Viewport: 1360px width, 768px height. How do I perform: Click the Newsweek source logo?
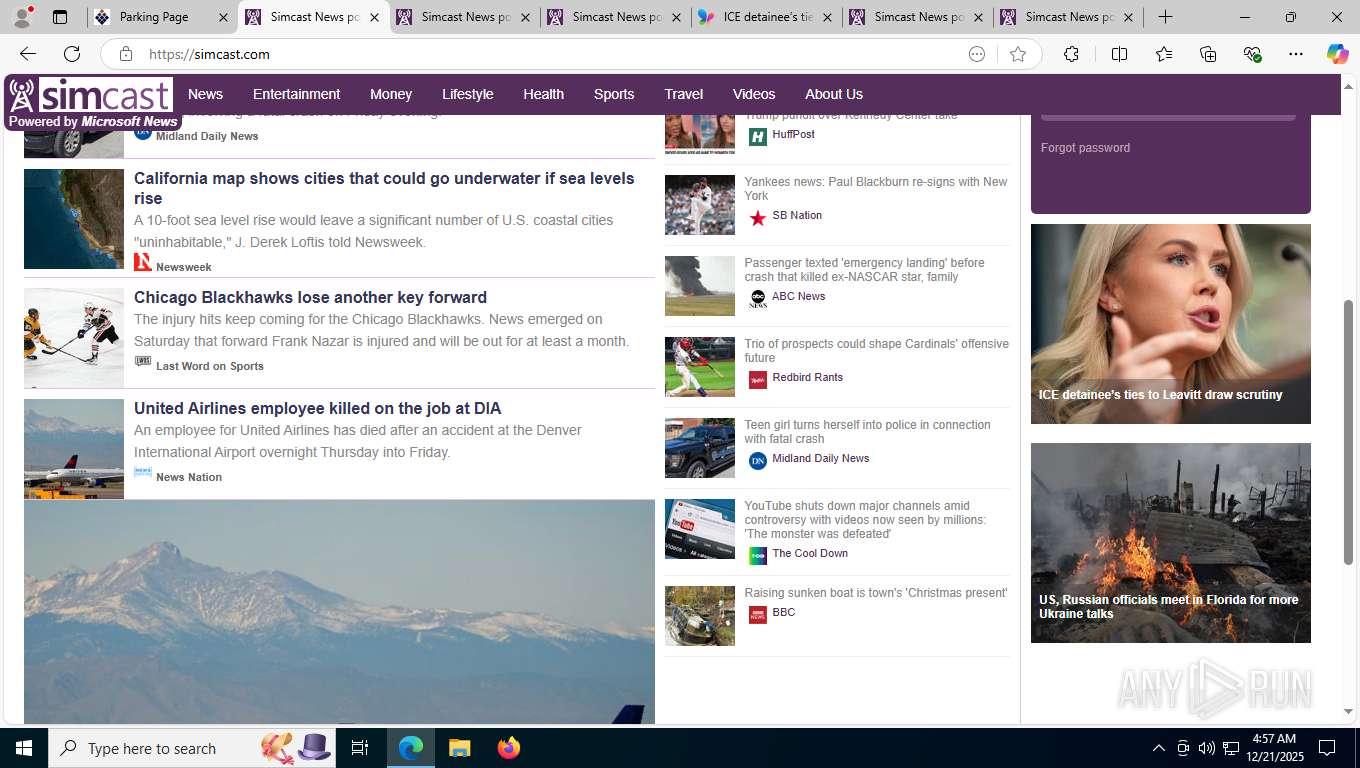(x=143, y=262)
